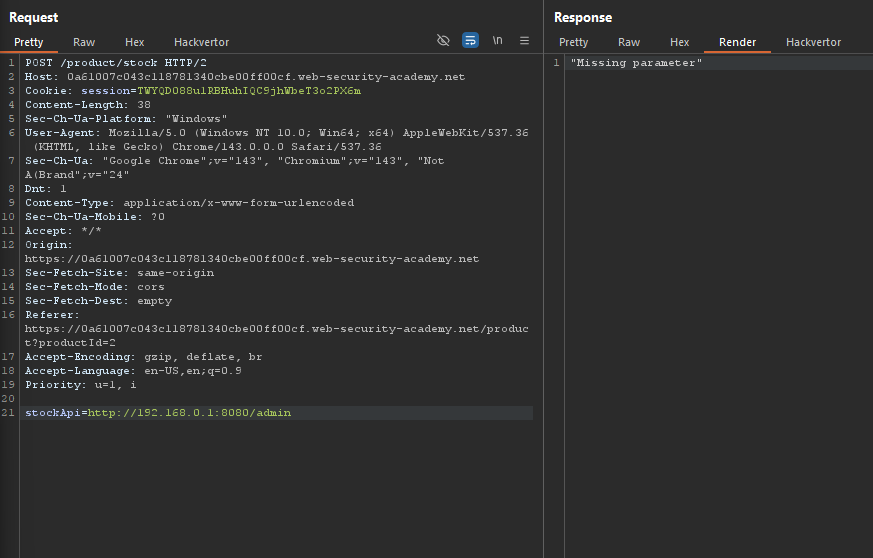The width and height of the screenshot is (873, 558).
Task: Click the Accept-Encoding header line
Action: 144,357
